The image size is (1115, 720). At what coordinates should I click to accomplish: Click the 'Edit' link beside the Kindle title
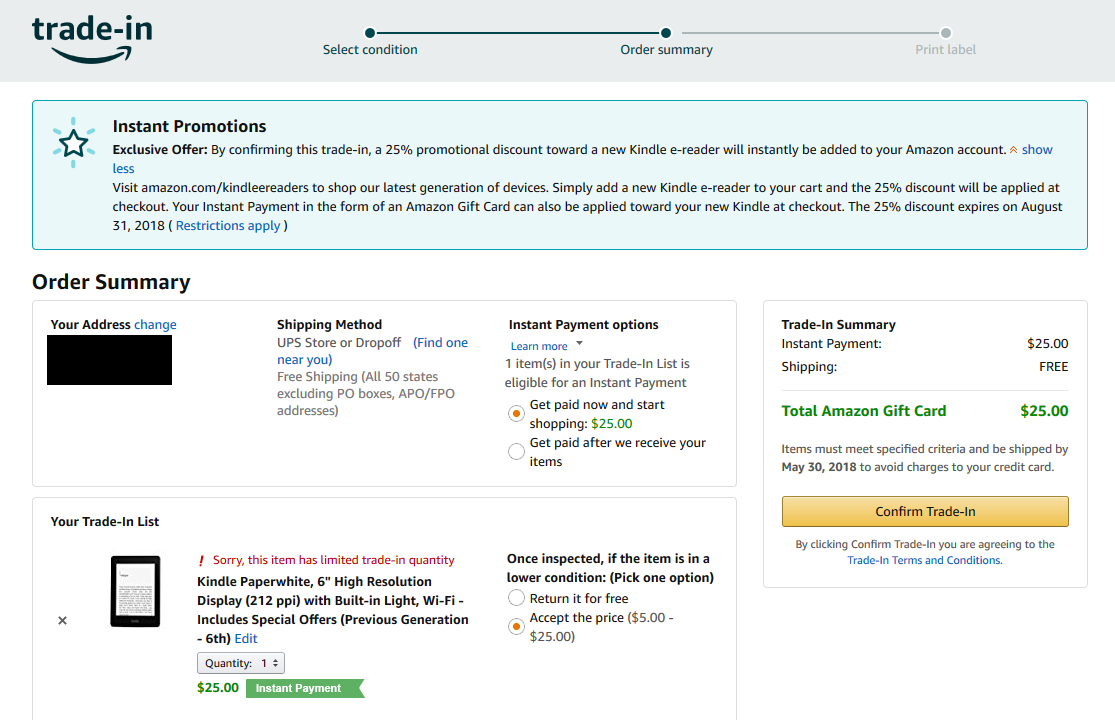[246, 639]
